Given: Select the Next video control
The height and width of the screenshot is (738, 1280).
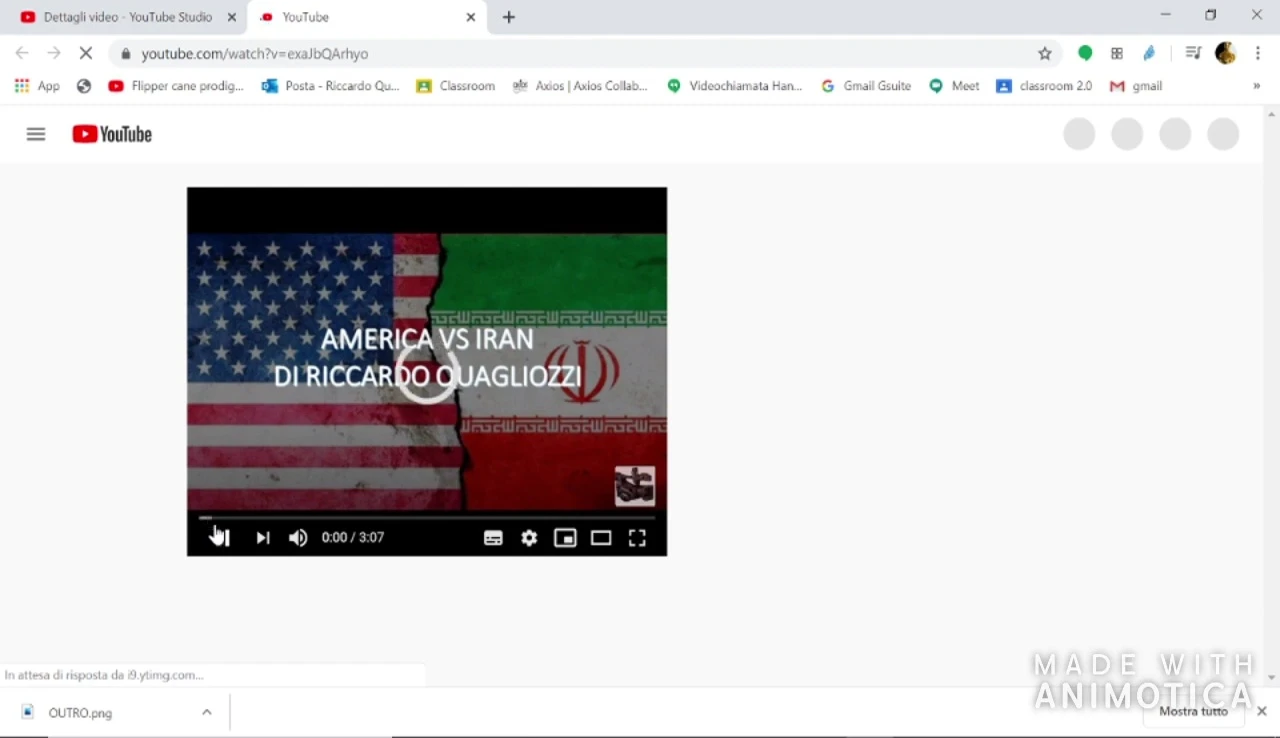Looking at the screenshot, I should click(x=262, y=537).
